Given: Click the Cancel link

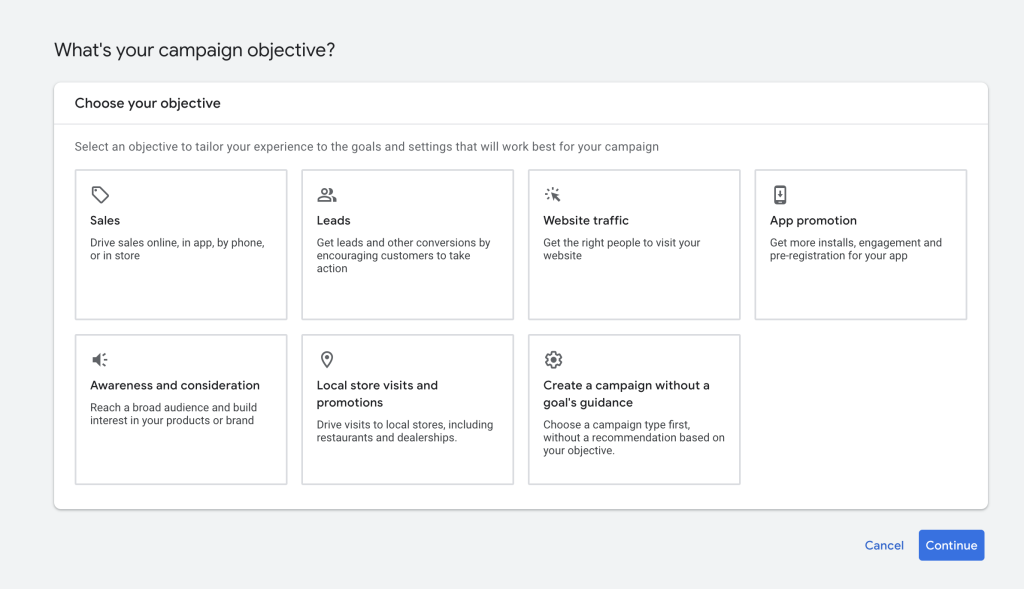Looking at the screenshot, I should (x=884, y=545).
